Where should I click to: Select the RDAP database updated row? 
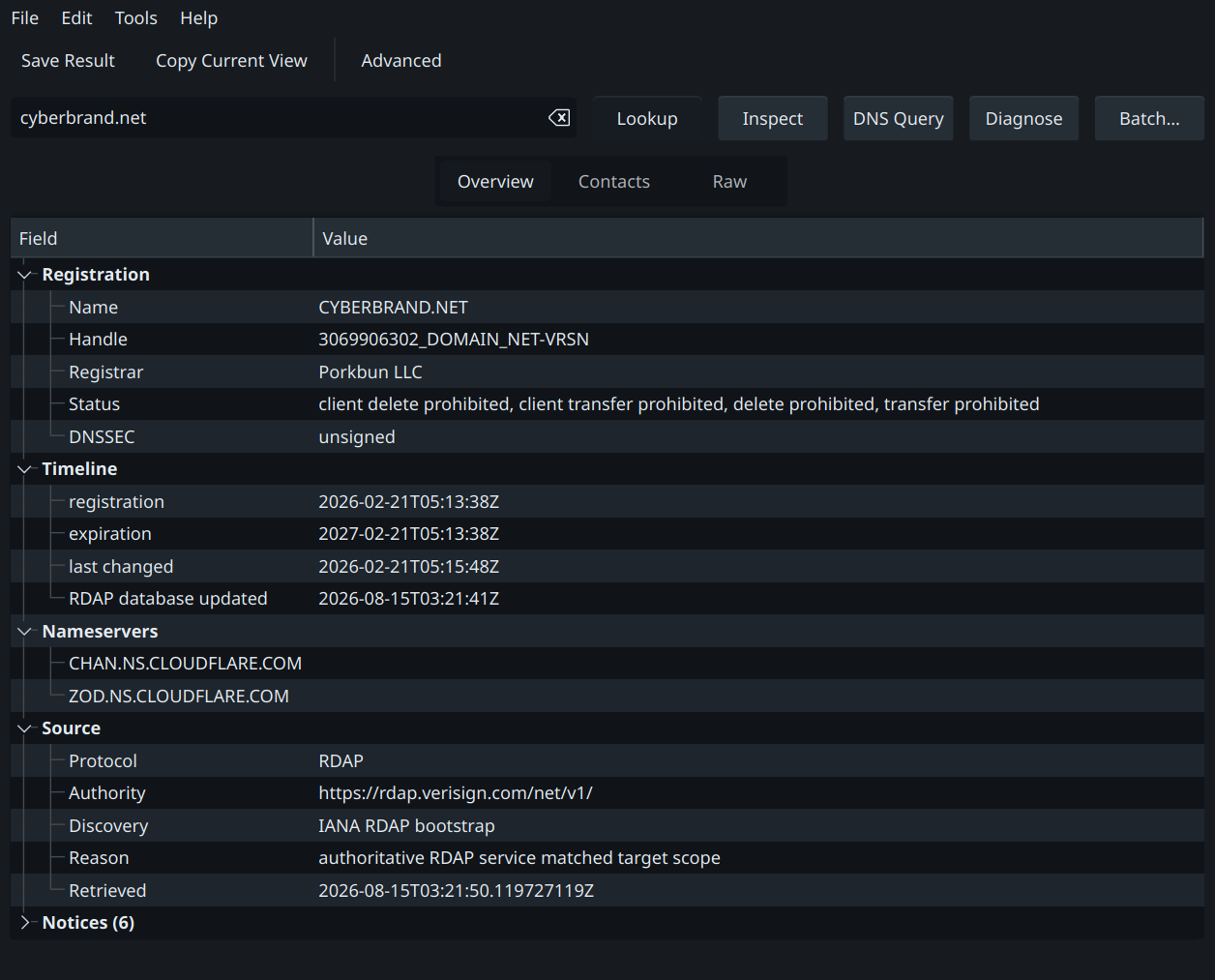607,599
